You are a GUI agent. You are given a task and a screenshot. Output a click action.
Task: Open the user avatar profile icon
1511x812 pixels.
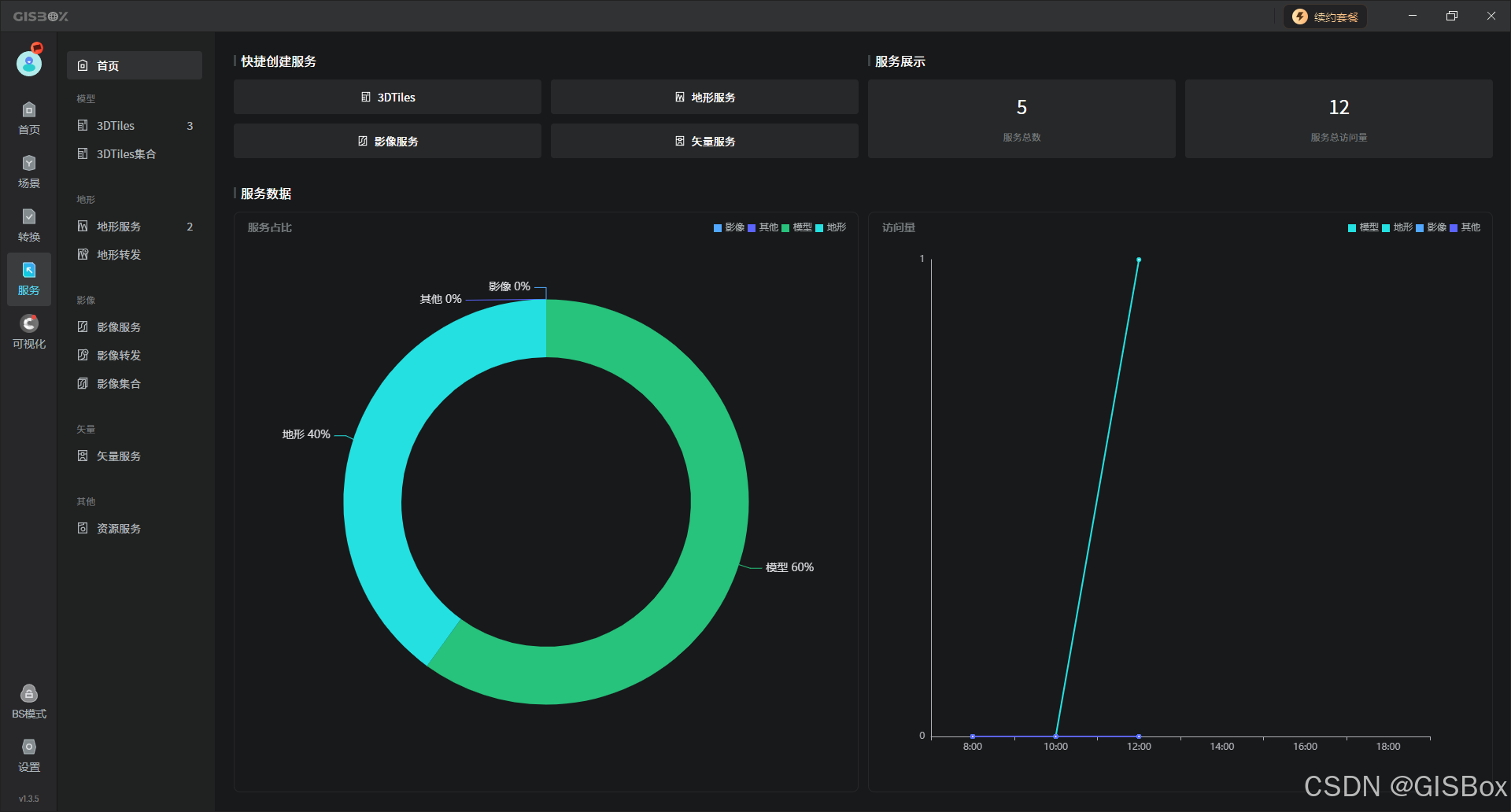[x=29, y=62]
